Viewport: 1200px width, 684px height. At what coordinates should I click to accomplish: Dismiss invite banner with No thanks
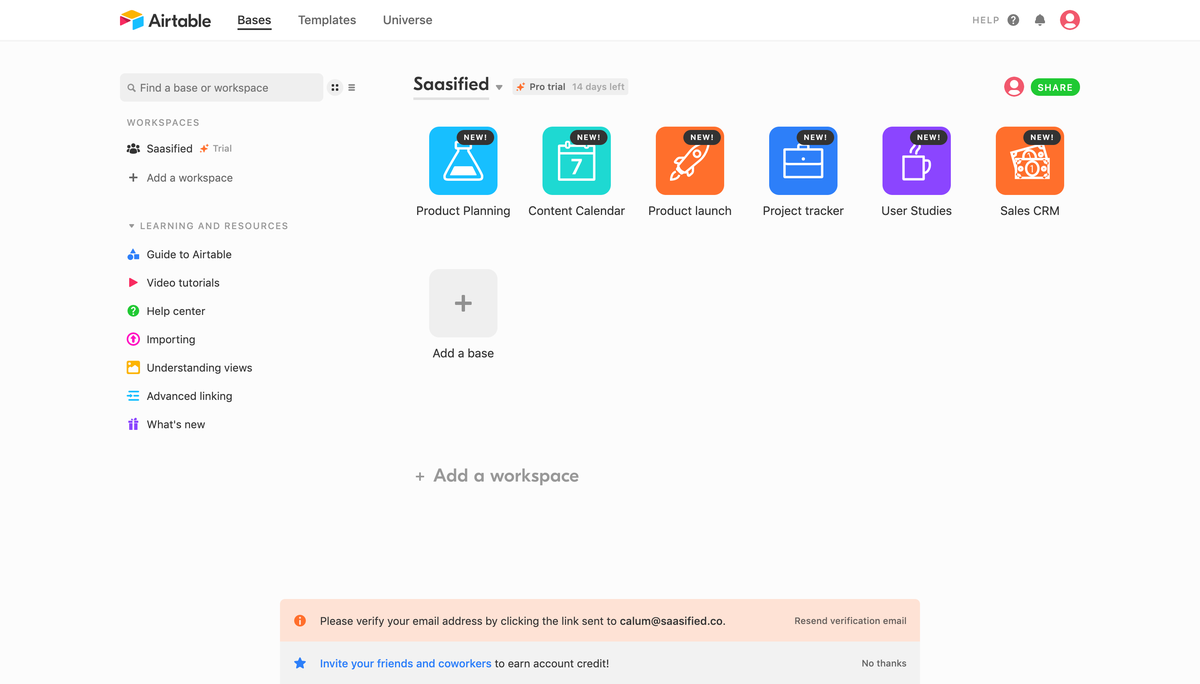click(884, 663)
